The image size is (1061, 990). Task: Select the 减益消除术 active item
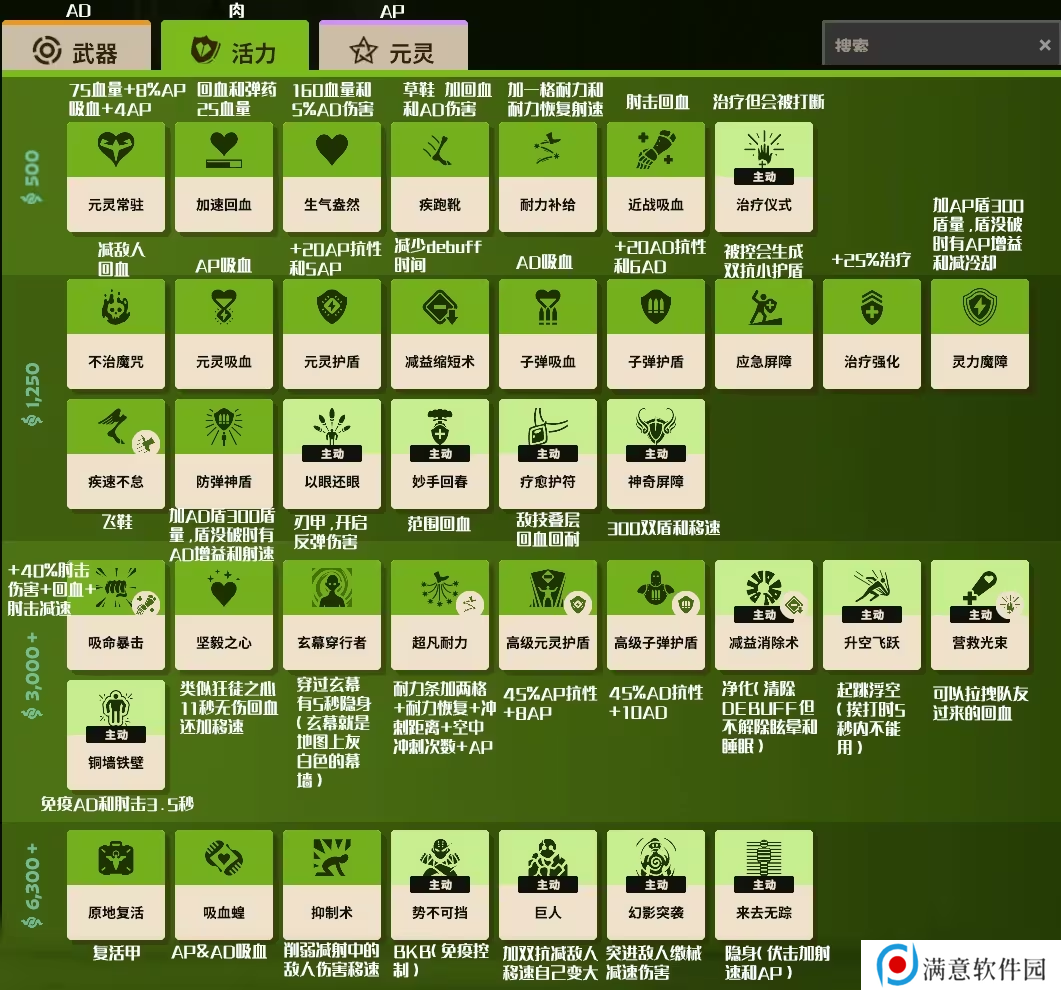pyautogui.click(x=764, y=615)
